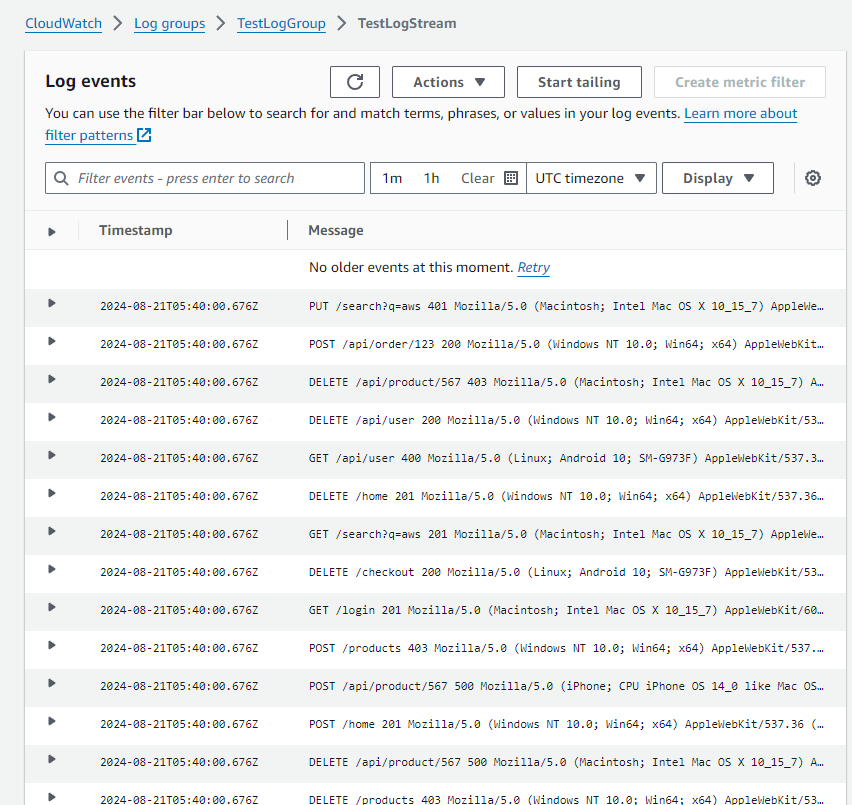Open the UTC timezone dropdown
852x805 pixels.
pyautogui.click(x=591, y=178)
